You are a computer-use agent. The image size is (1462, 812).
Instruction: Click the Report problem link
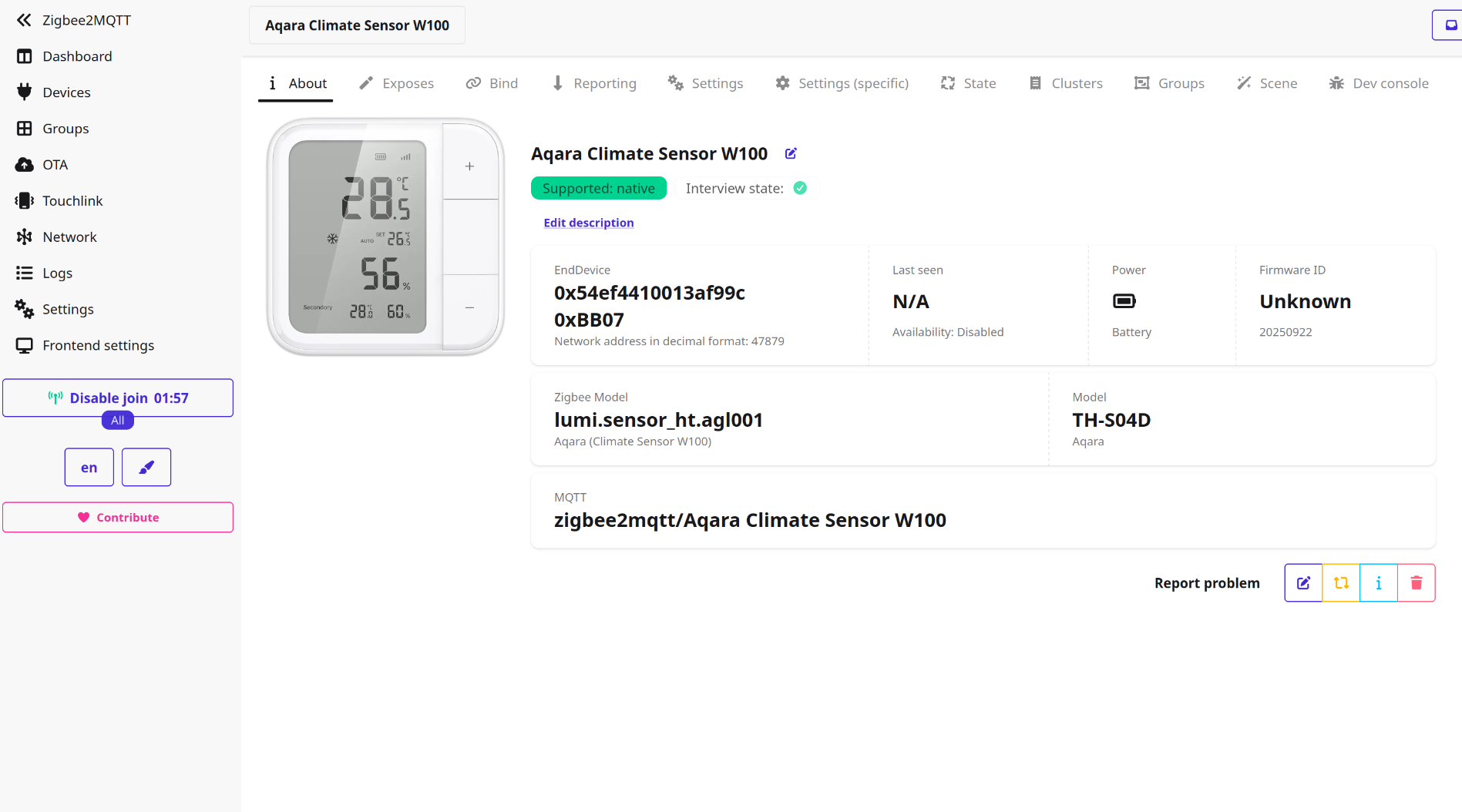pos(1207,583)
